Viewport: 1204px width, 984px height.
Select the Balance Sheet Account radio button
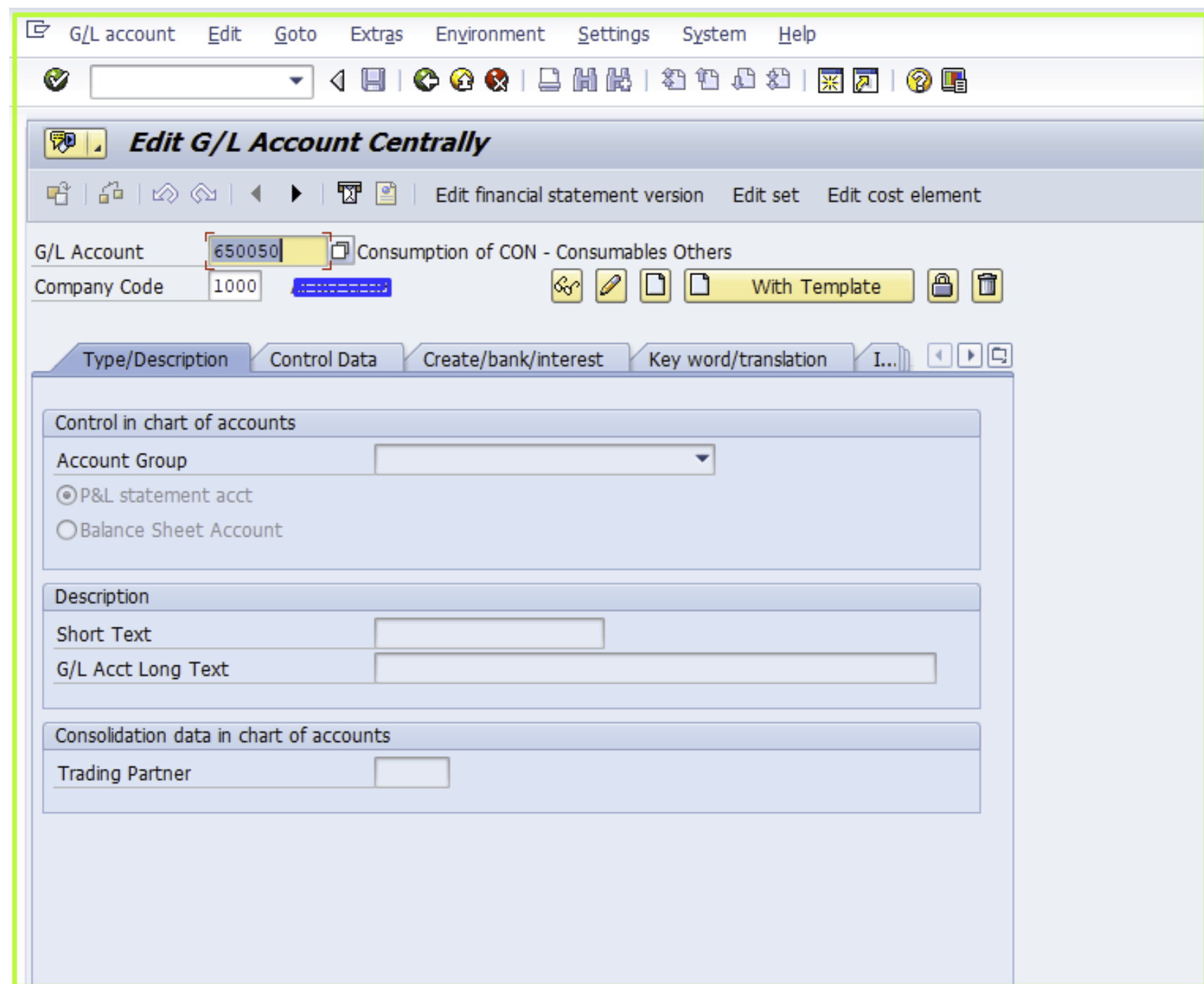click(67, 530)
